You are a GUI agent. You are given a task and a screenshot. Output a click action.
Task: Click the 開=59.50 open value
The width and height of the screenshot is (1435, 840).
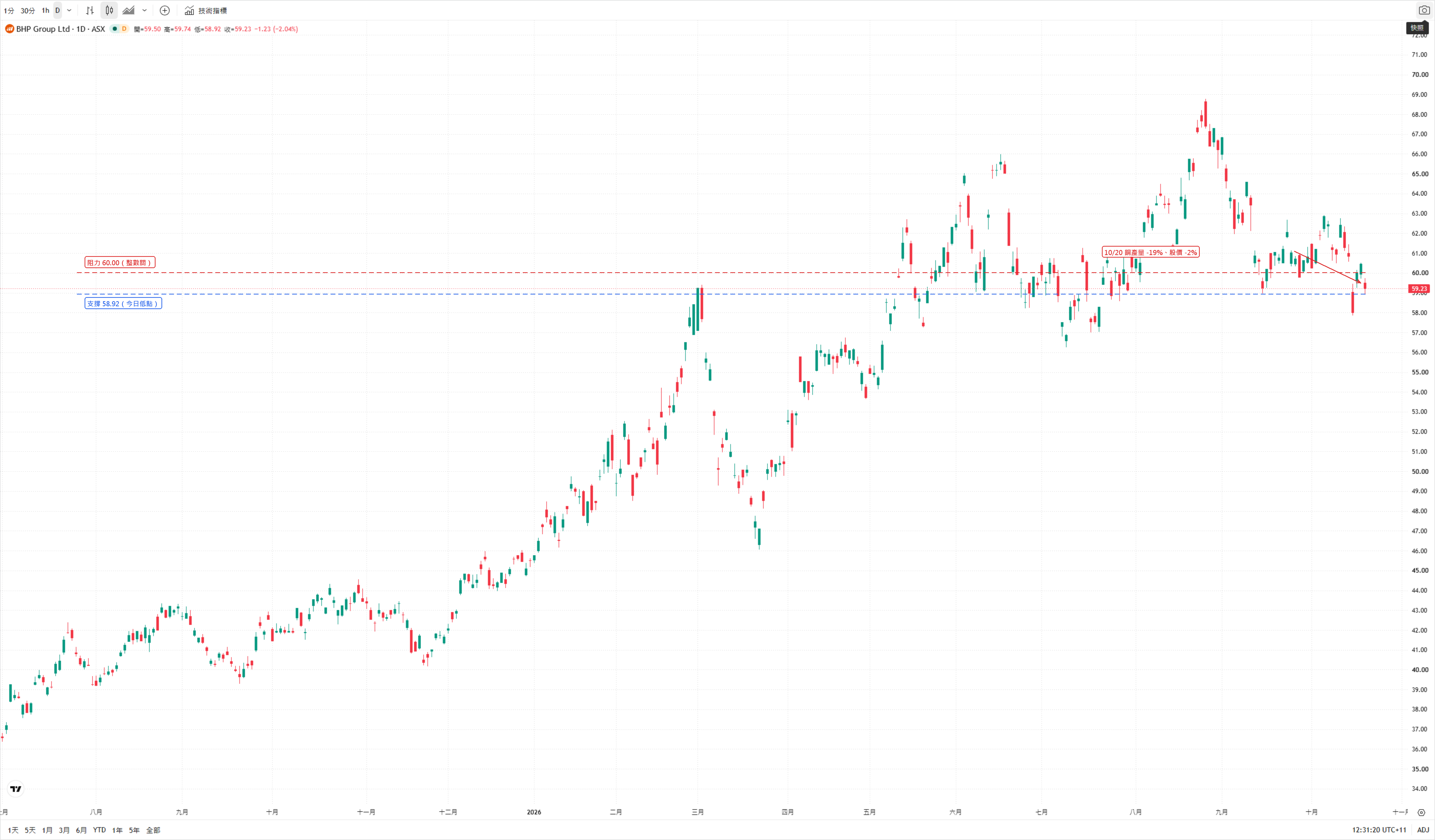click(x=148, y=29)
